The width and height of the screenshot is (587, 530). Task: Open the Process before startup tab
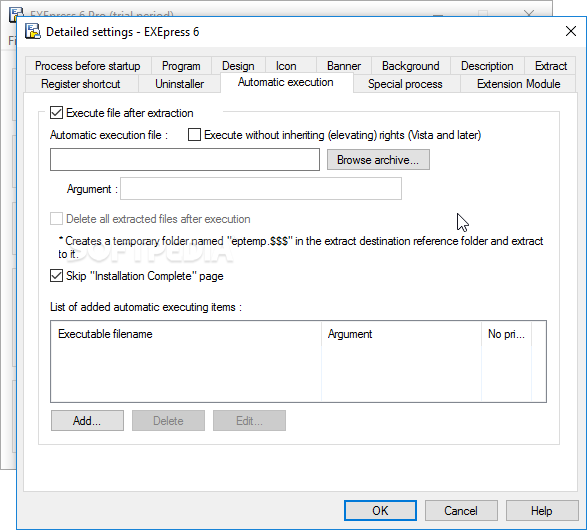point(88,66)
